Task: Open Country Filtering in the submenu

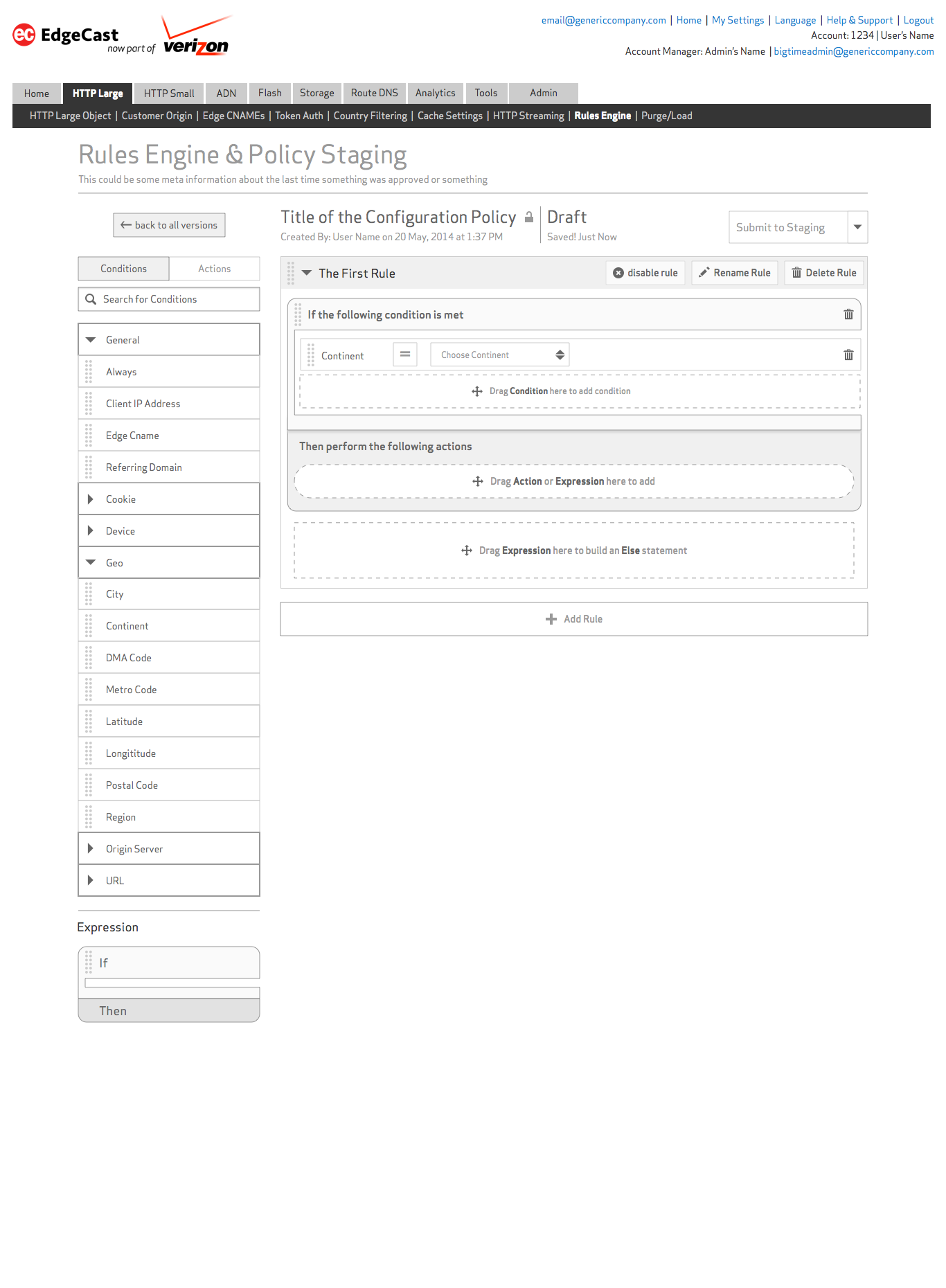Action: pos(371,116)
